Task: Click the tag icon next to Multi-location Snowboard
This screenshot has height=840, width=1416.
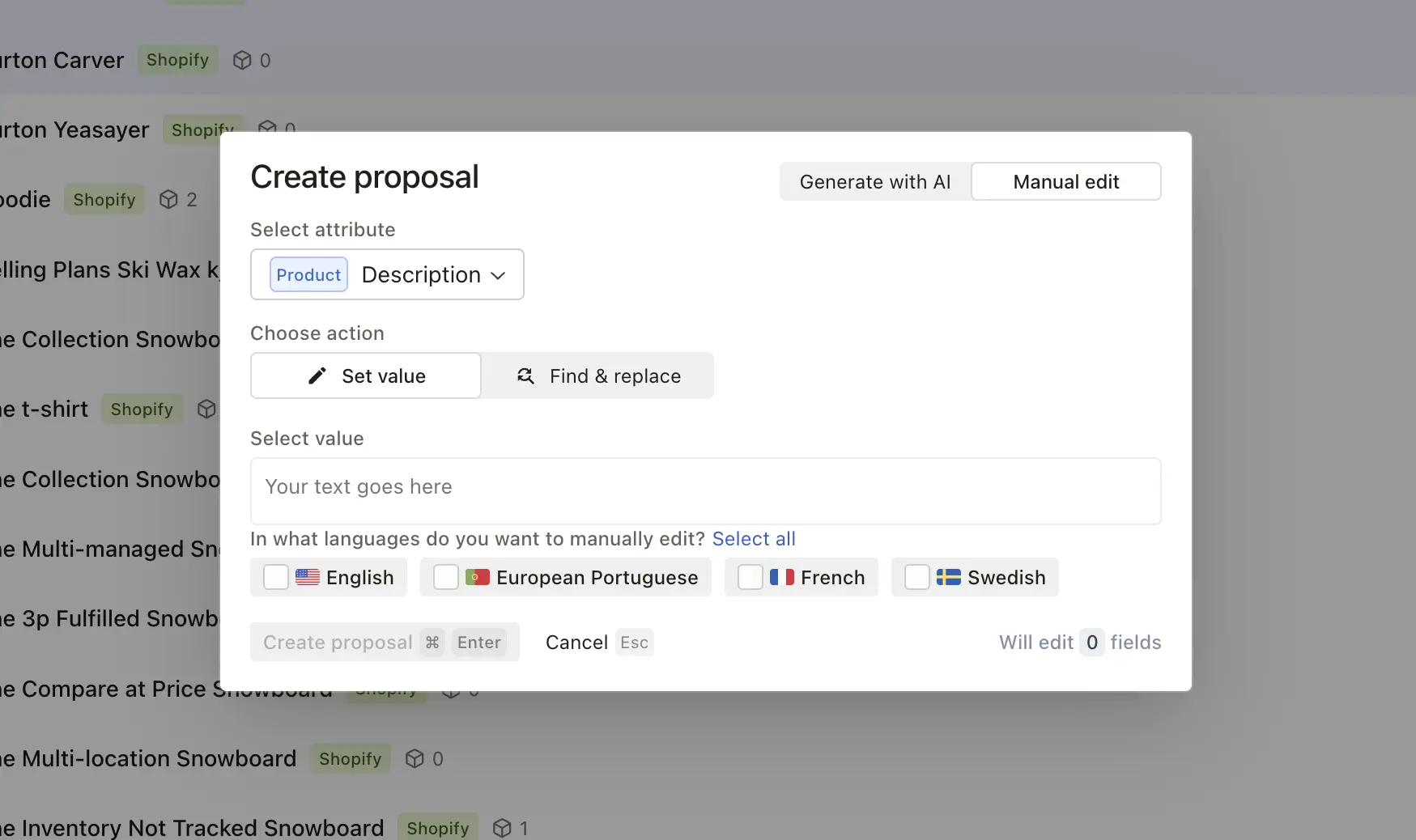Action: pos(414,758)
